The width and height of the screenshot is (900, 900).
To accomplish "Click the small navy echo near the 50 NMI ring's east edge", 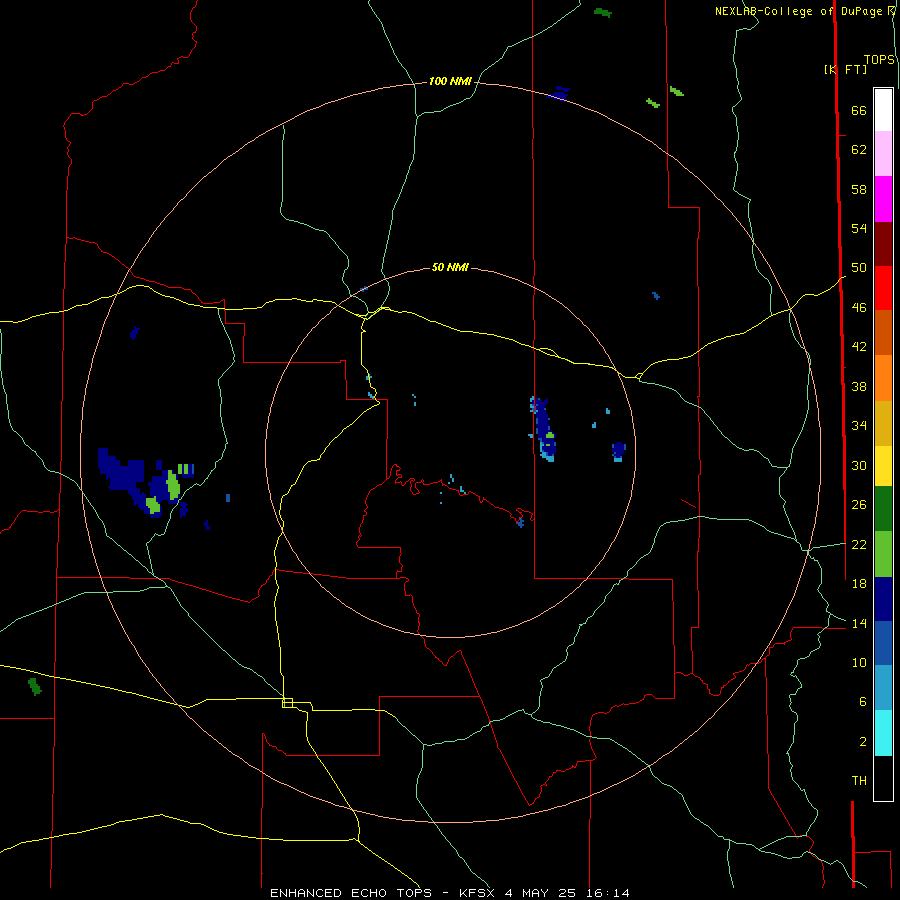I will point(618,451).
